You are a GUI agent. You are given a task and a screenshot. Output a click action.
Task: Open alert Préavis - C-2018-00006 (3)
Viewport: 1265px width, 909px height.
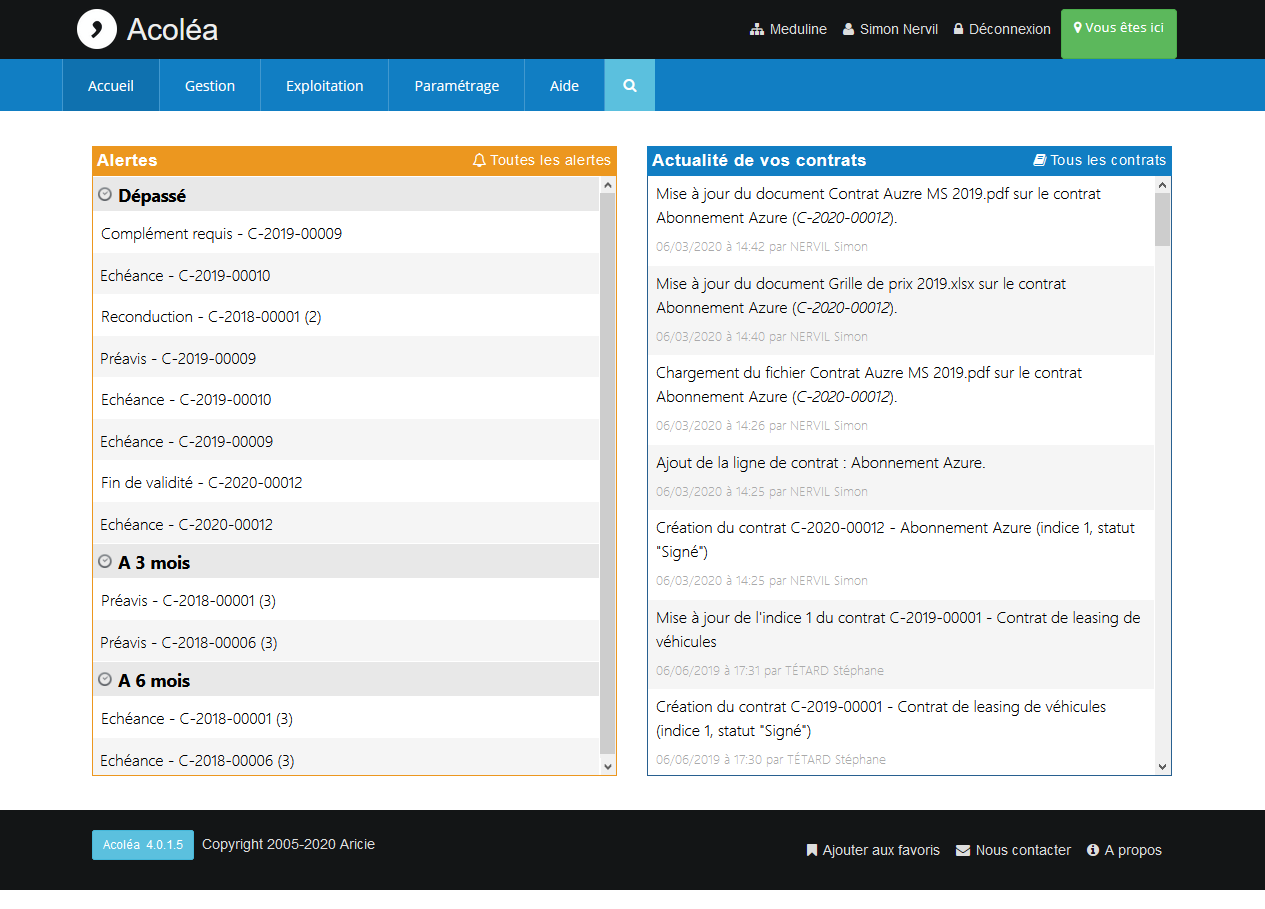(x=346, y=642)
